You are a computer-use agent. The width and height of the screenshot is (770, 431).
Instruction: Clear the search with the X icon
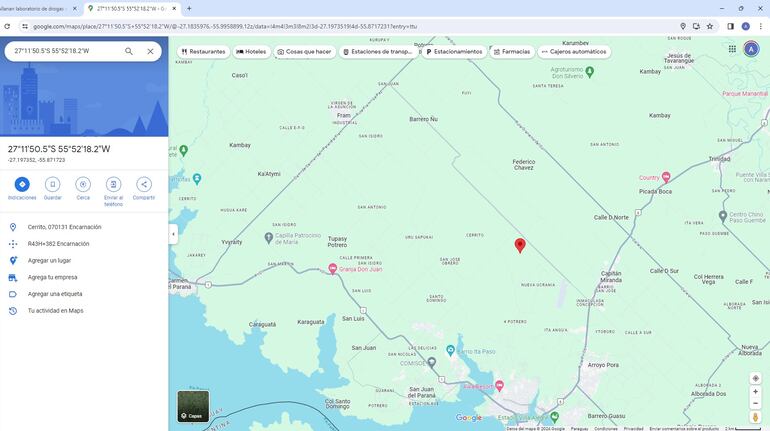pos(151,51)
